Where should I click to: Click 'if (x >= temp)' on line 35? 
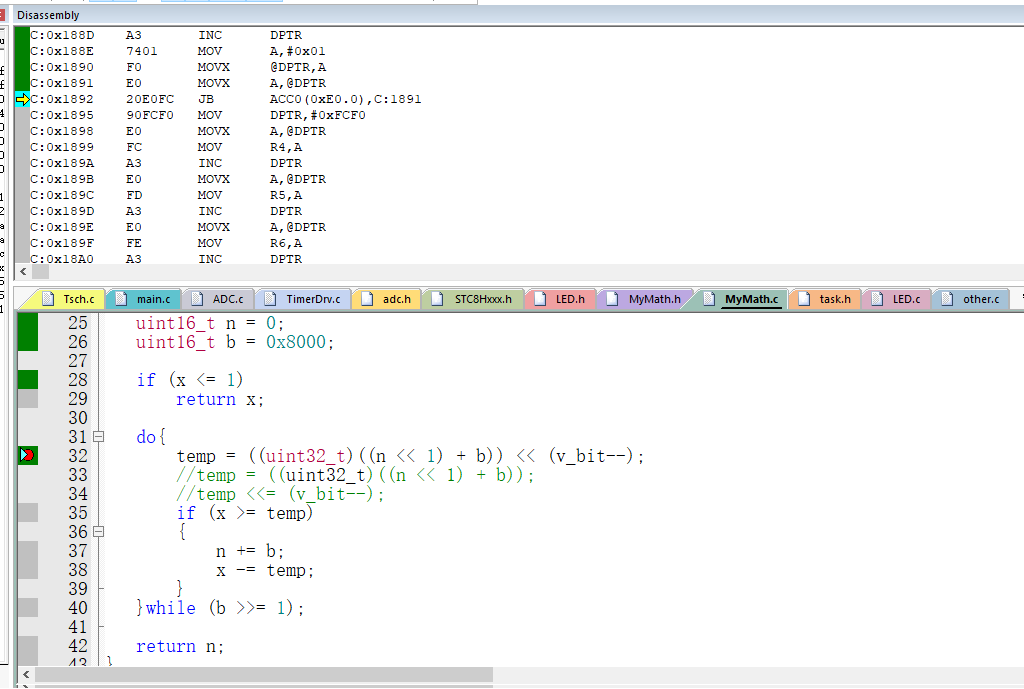tap(245, 513)
